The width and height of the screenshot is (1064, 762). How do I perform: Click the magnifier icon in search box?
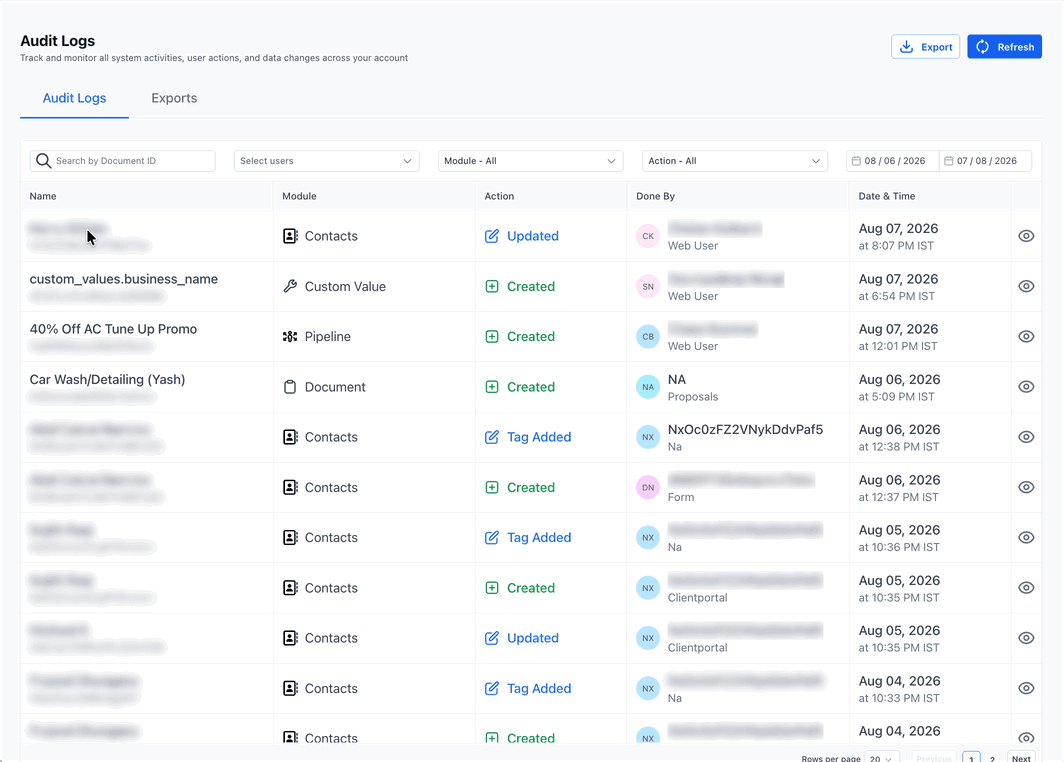(x=43, y=161)
